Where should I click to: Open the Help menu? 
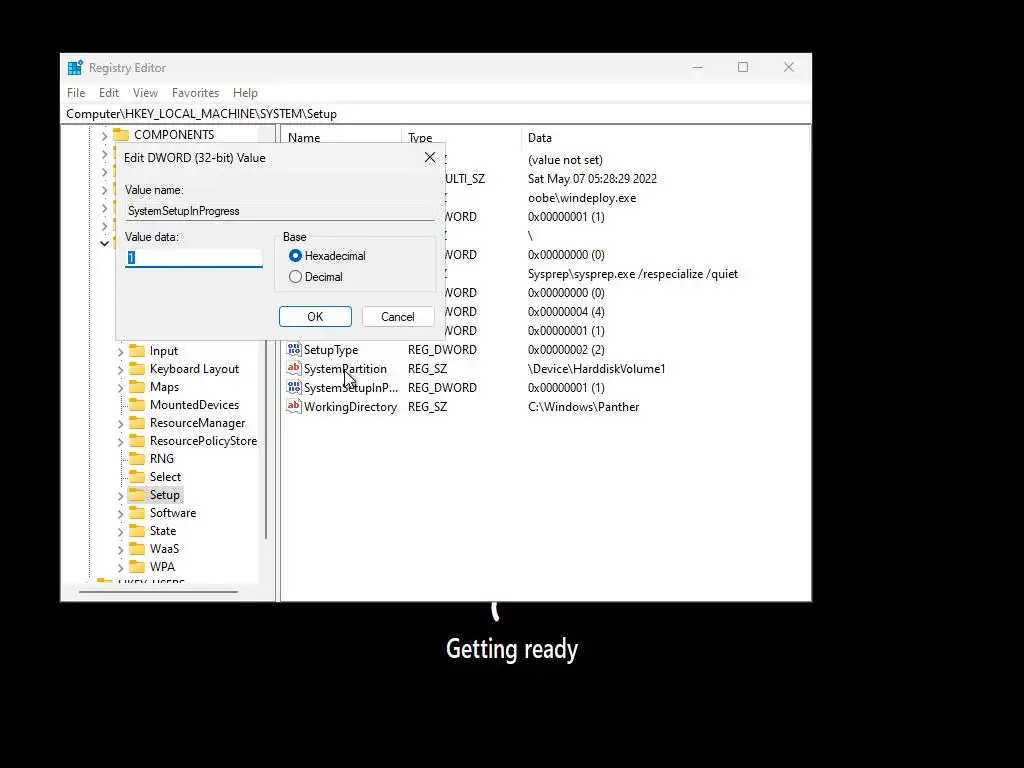point(245,93)
